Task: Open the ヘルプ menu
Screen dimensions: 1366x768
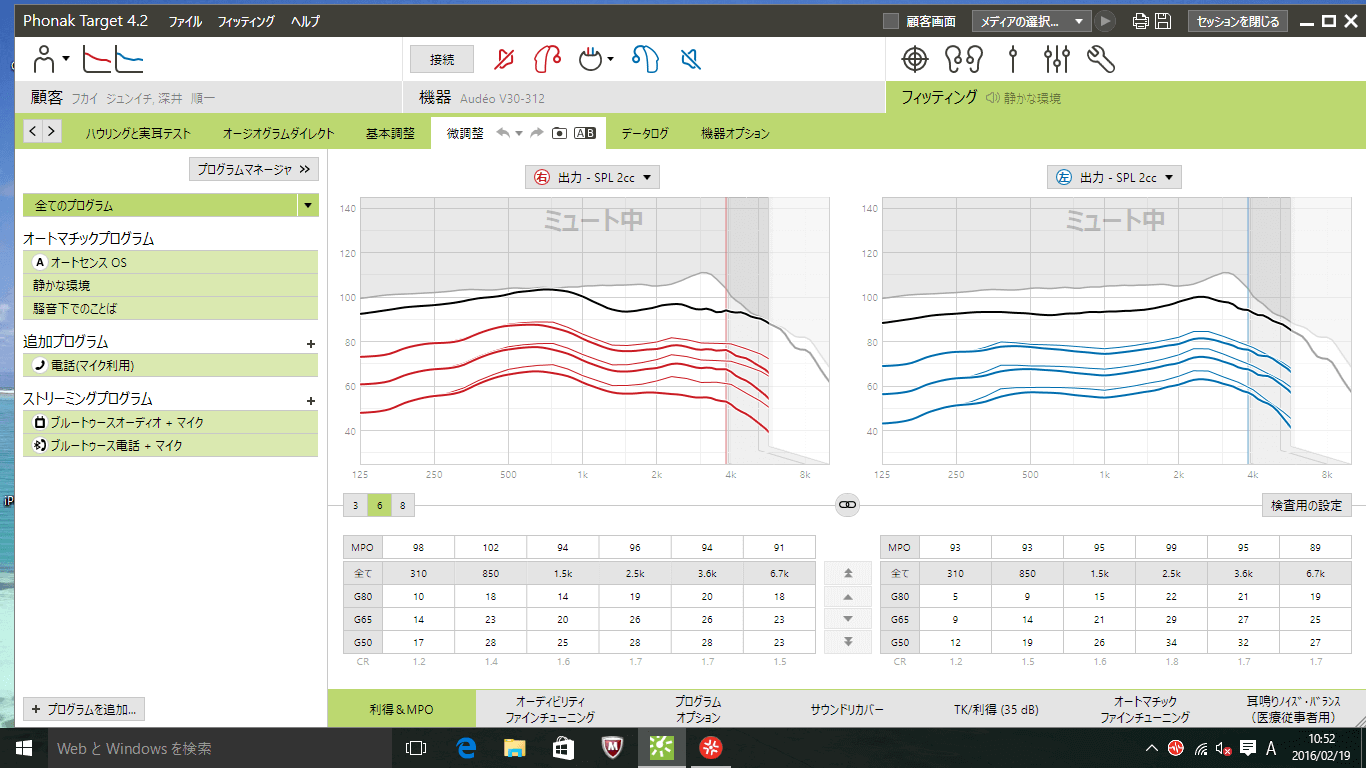Action: pyautogui.click(x=306, y=21)
